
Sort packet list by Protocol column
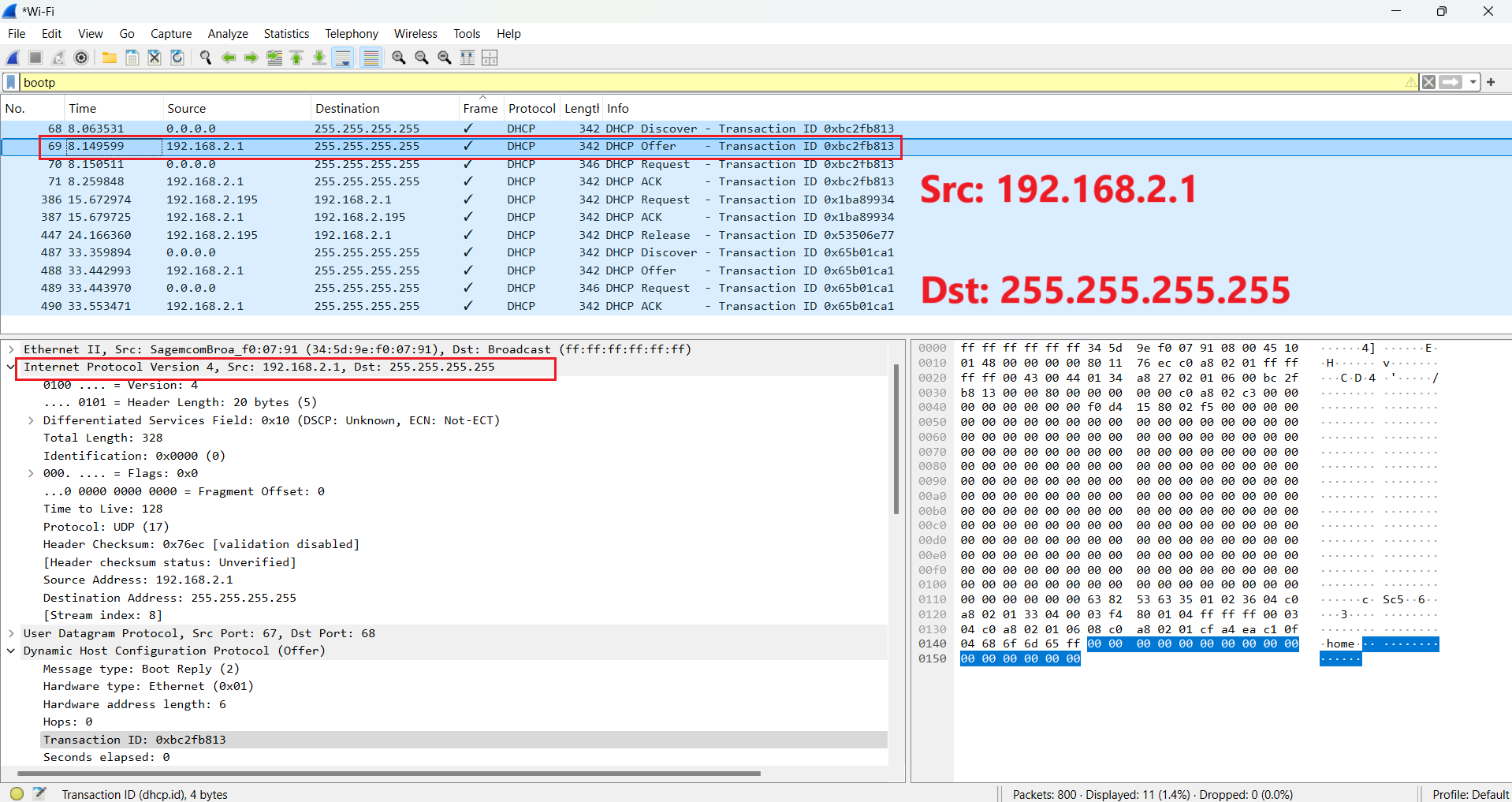click(532, 109)
